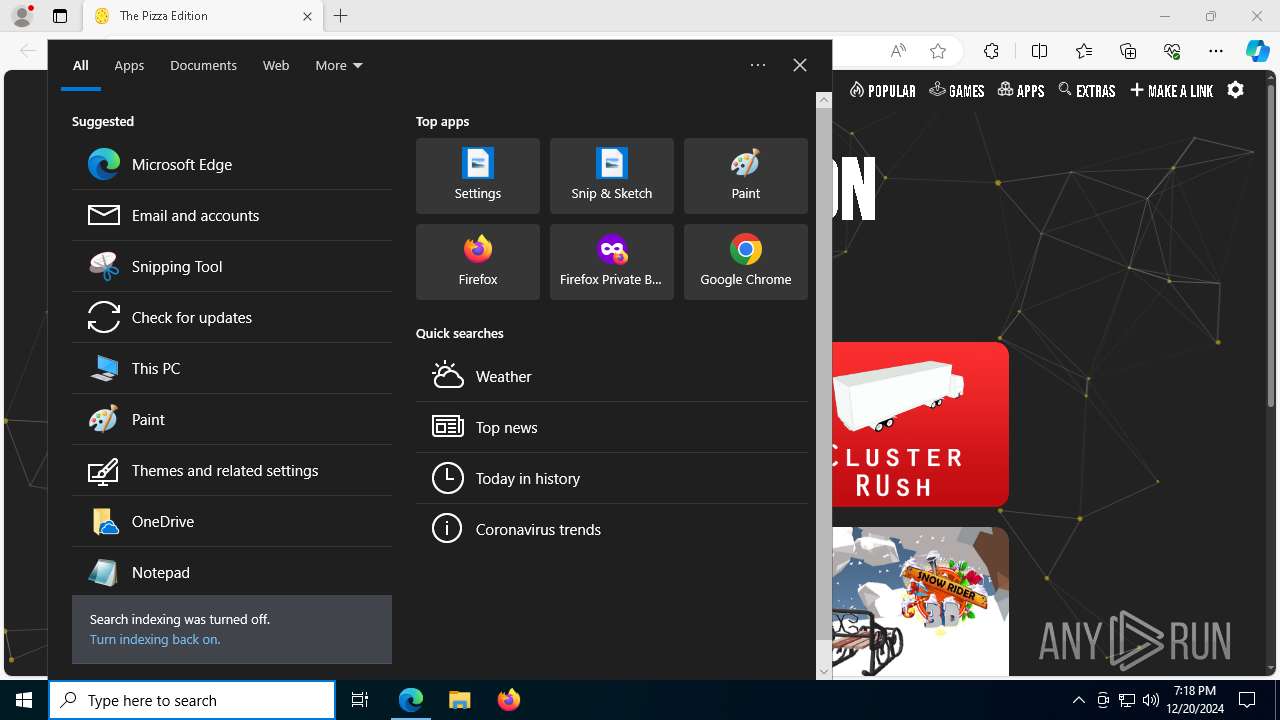Open Edge Extensions button
1280x720 pixels.
[x=991, y=51]
